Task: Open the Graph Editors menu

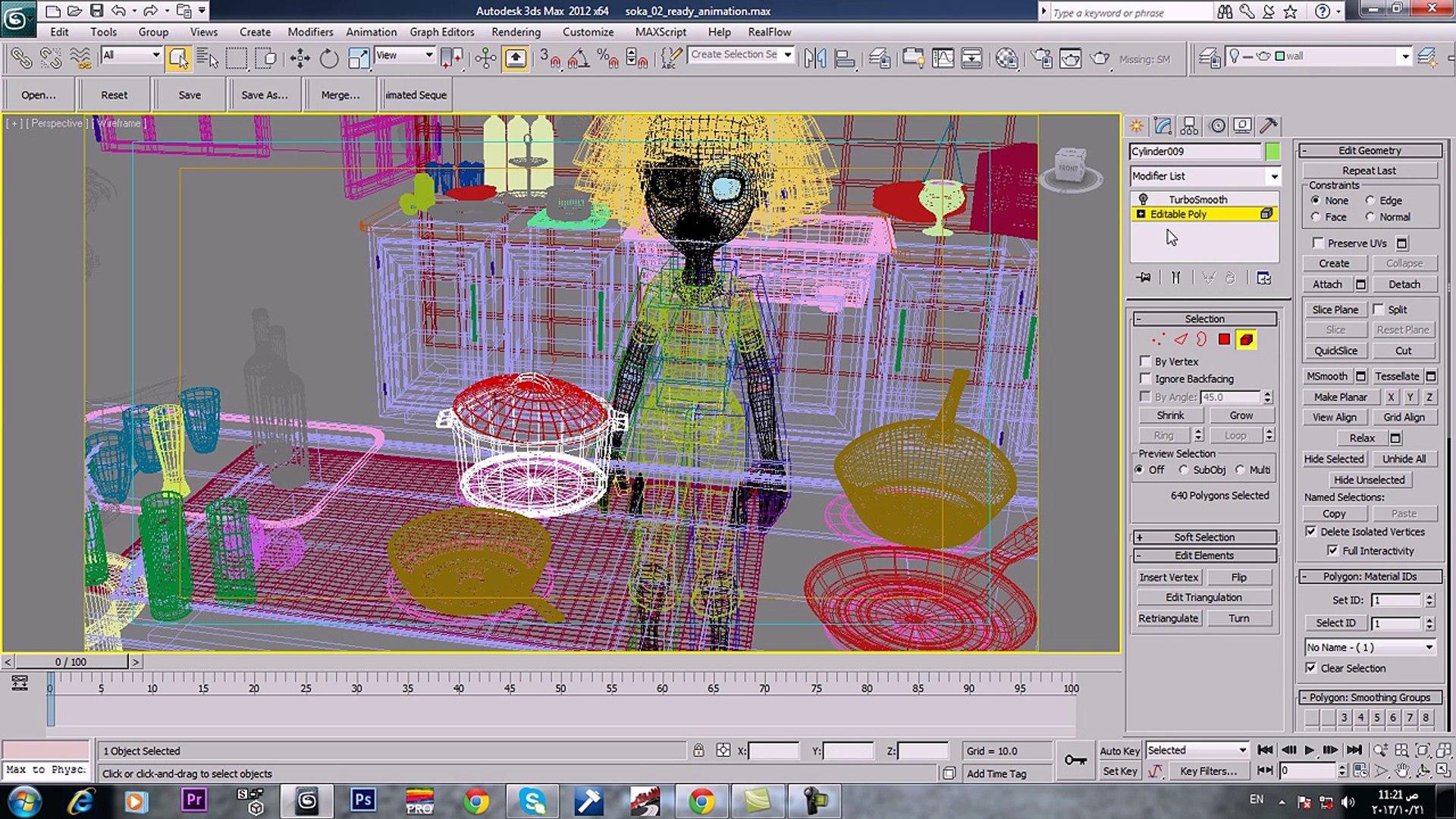Action: pos(441,32)
